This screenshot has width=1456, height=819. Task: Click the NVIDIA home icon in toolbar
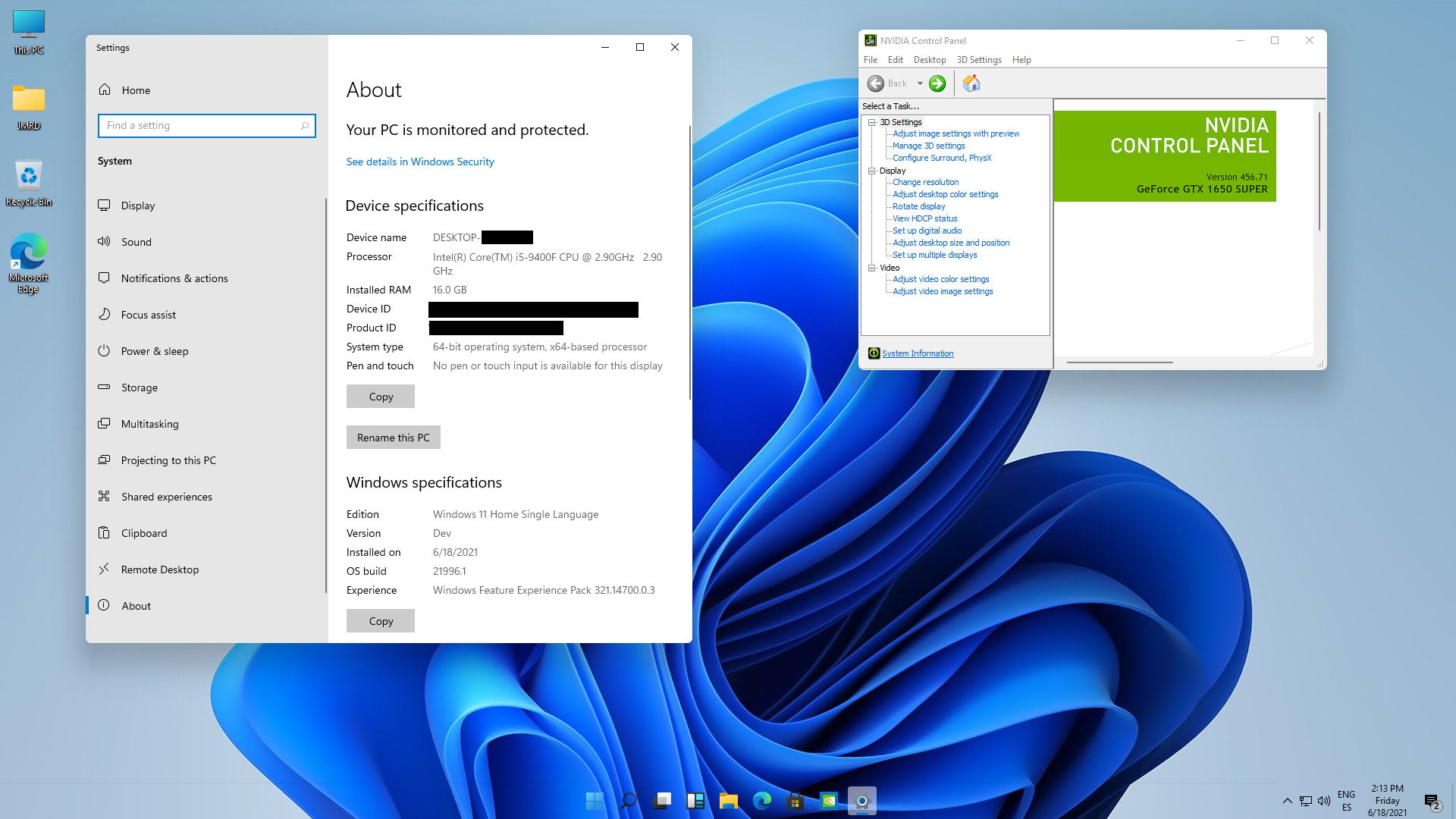click(971, 83)
